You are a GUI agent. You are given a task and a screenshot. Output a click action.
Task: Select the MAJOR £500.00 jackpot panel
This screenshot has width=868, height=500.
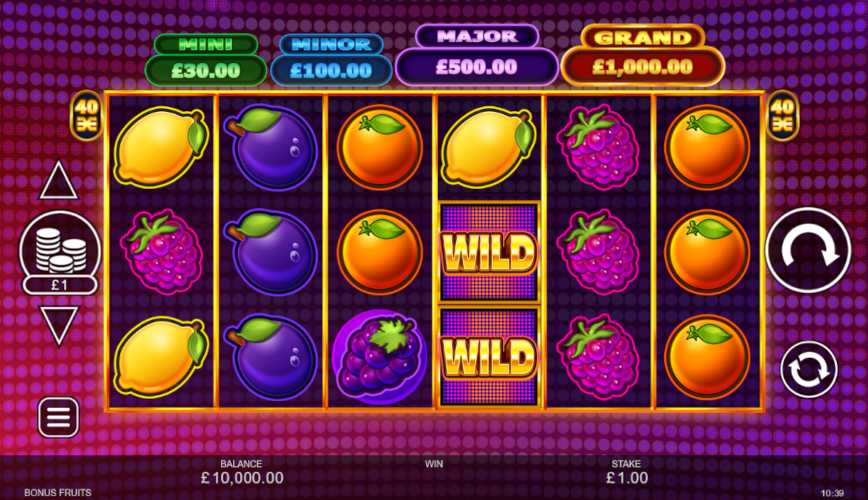[x=477, y=55]
